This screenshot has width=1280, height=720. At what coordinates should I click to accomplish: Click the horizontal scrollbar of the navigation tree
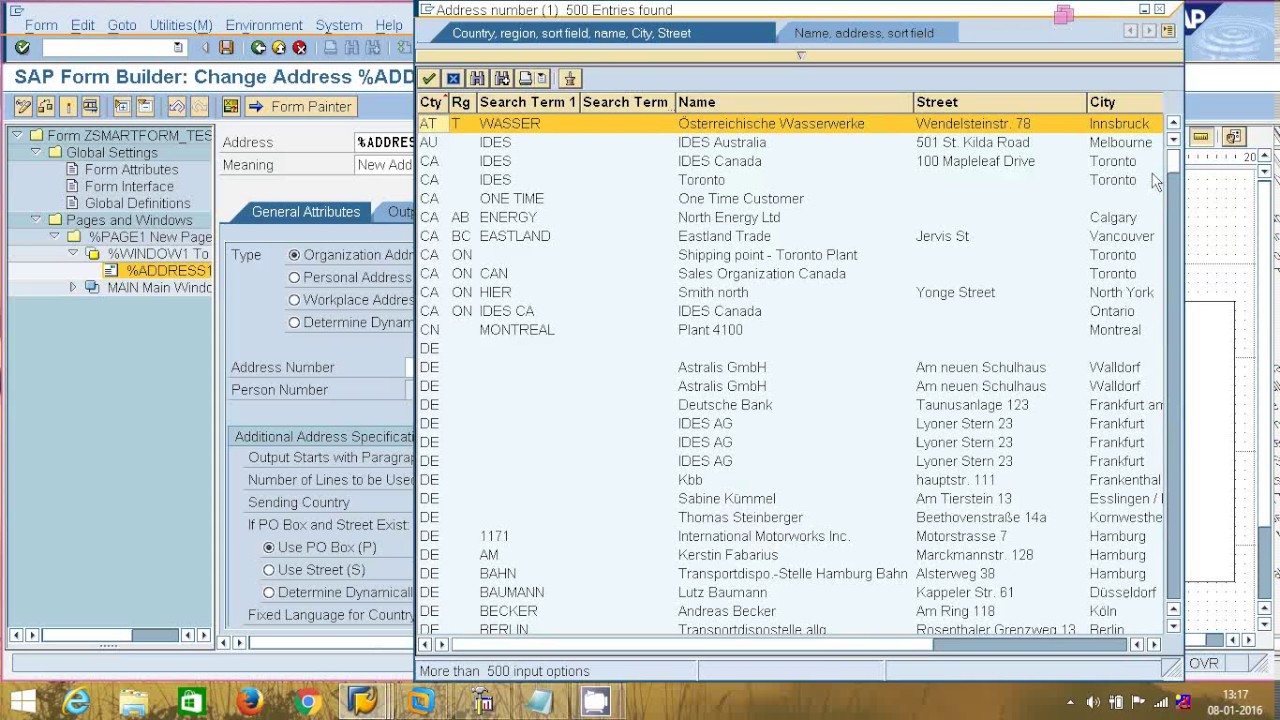(x=108, y=635)
